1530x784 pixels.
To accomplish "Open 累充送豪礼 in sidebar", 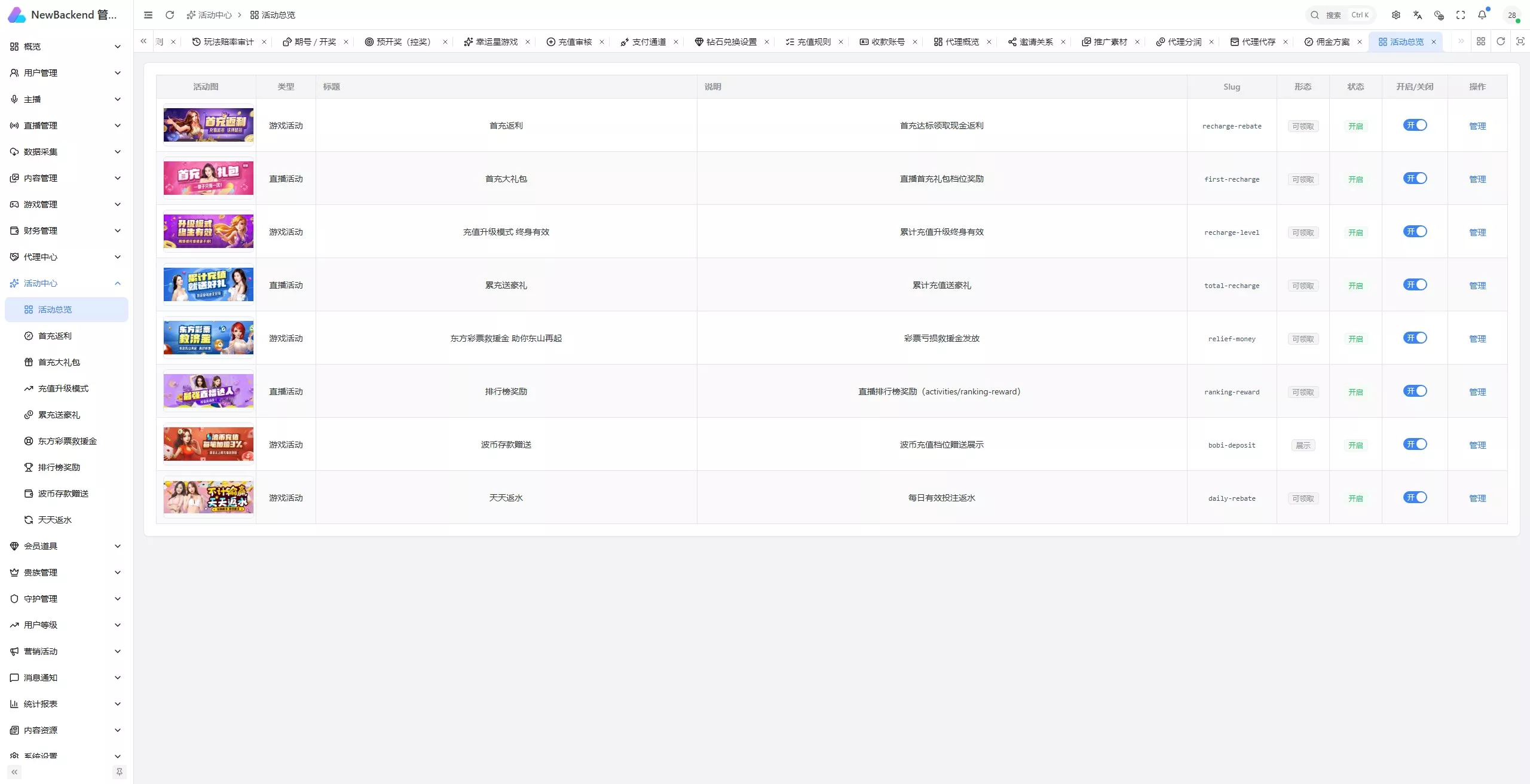I will [x=66, y=415].
